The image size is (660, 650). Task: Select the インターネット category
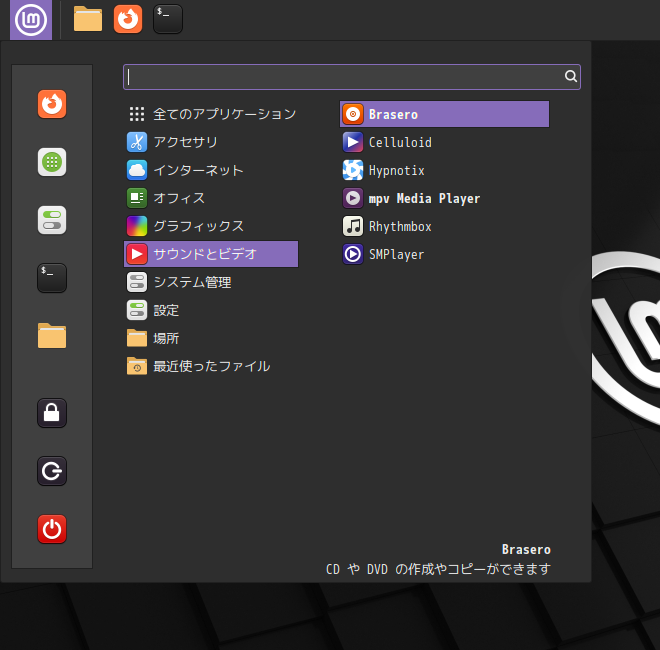pos(212,170)
